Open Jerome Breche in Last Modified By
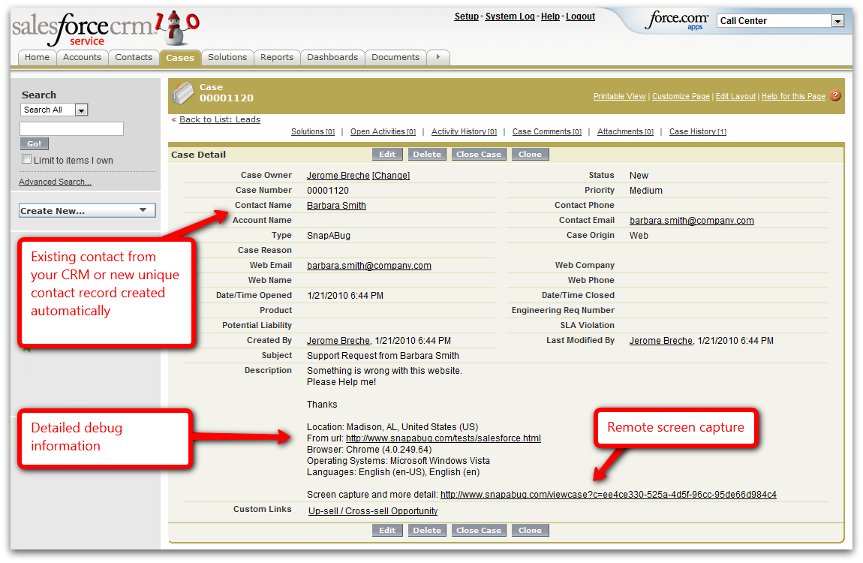Screen dimensions: 863x563 661,341
